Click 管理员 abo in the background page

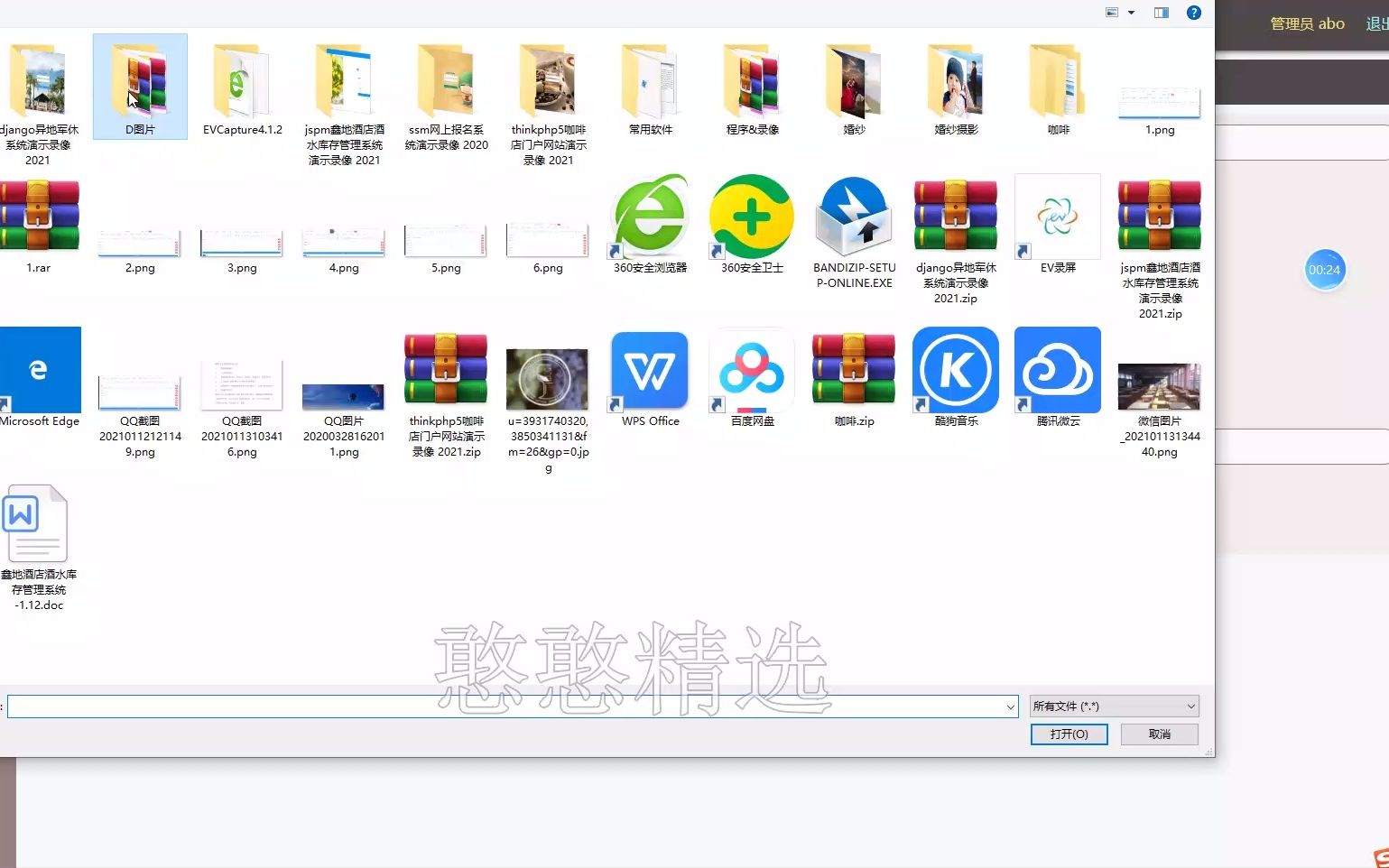1307,23
